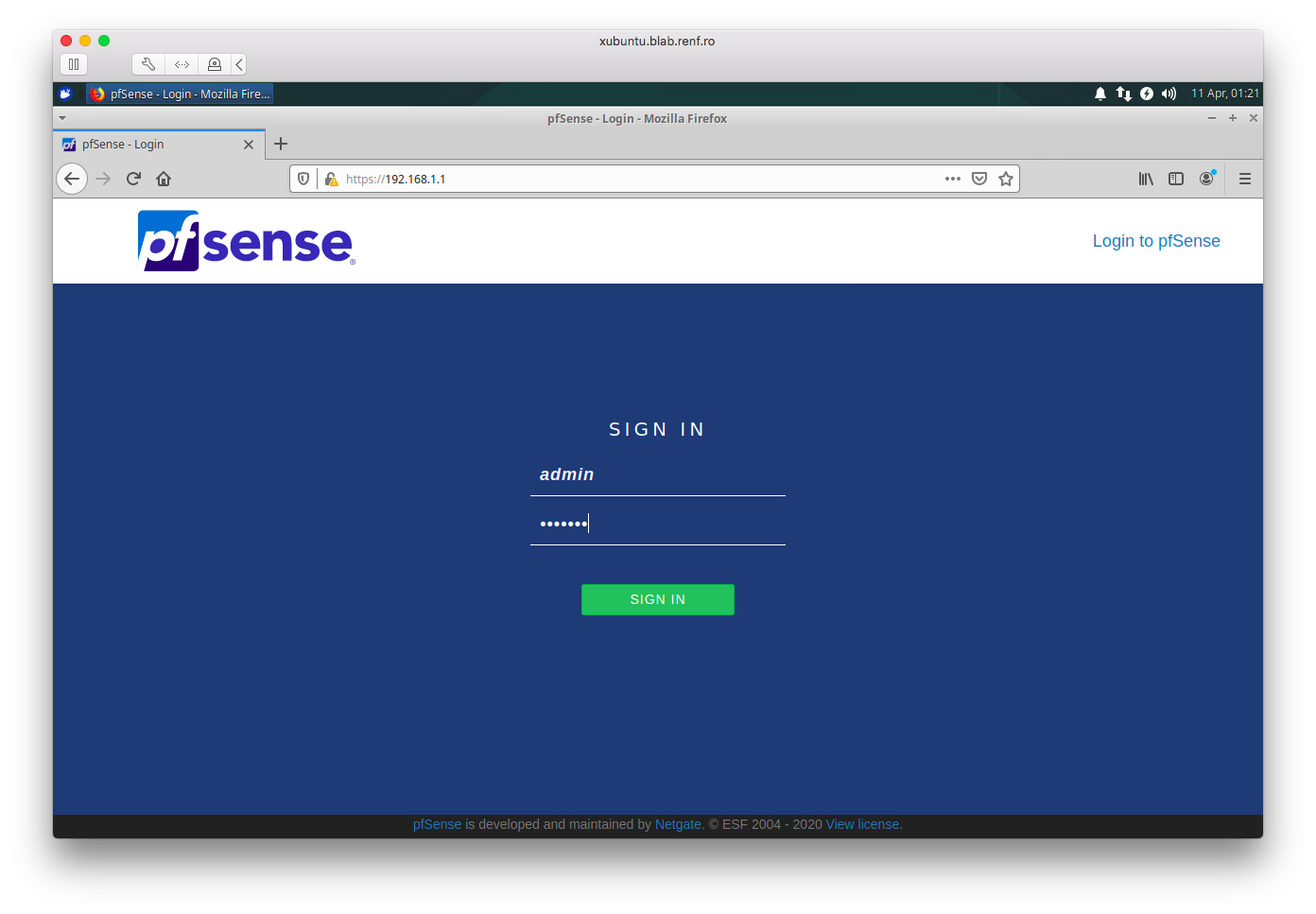Open the notifications bell in panel
The width and height of the screenshot is (1316, 914).
[x=1100, y=94]
